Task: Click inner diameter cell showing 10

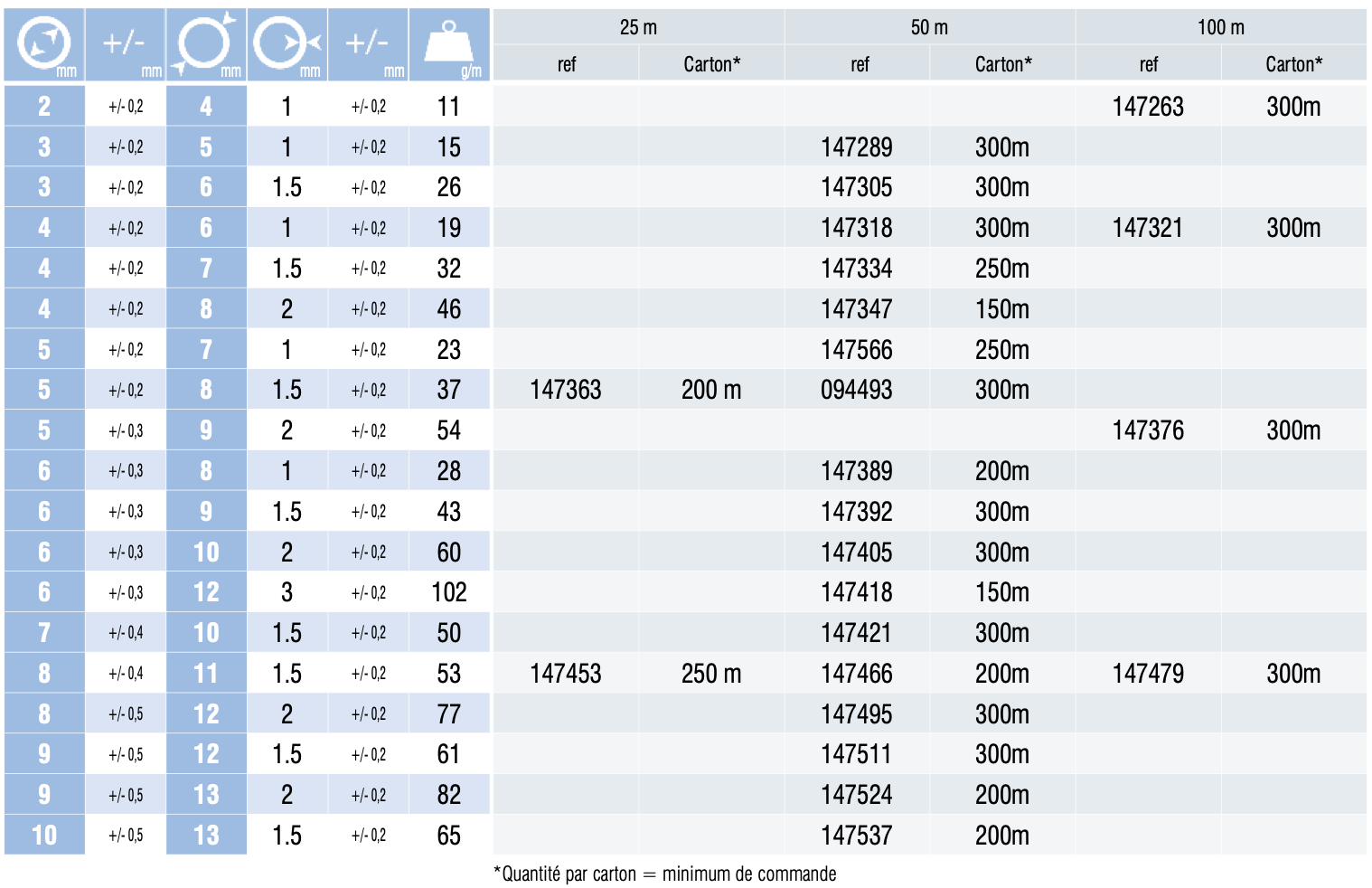Action: coord(44,836)
